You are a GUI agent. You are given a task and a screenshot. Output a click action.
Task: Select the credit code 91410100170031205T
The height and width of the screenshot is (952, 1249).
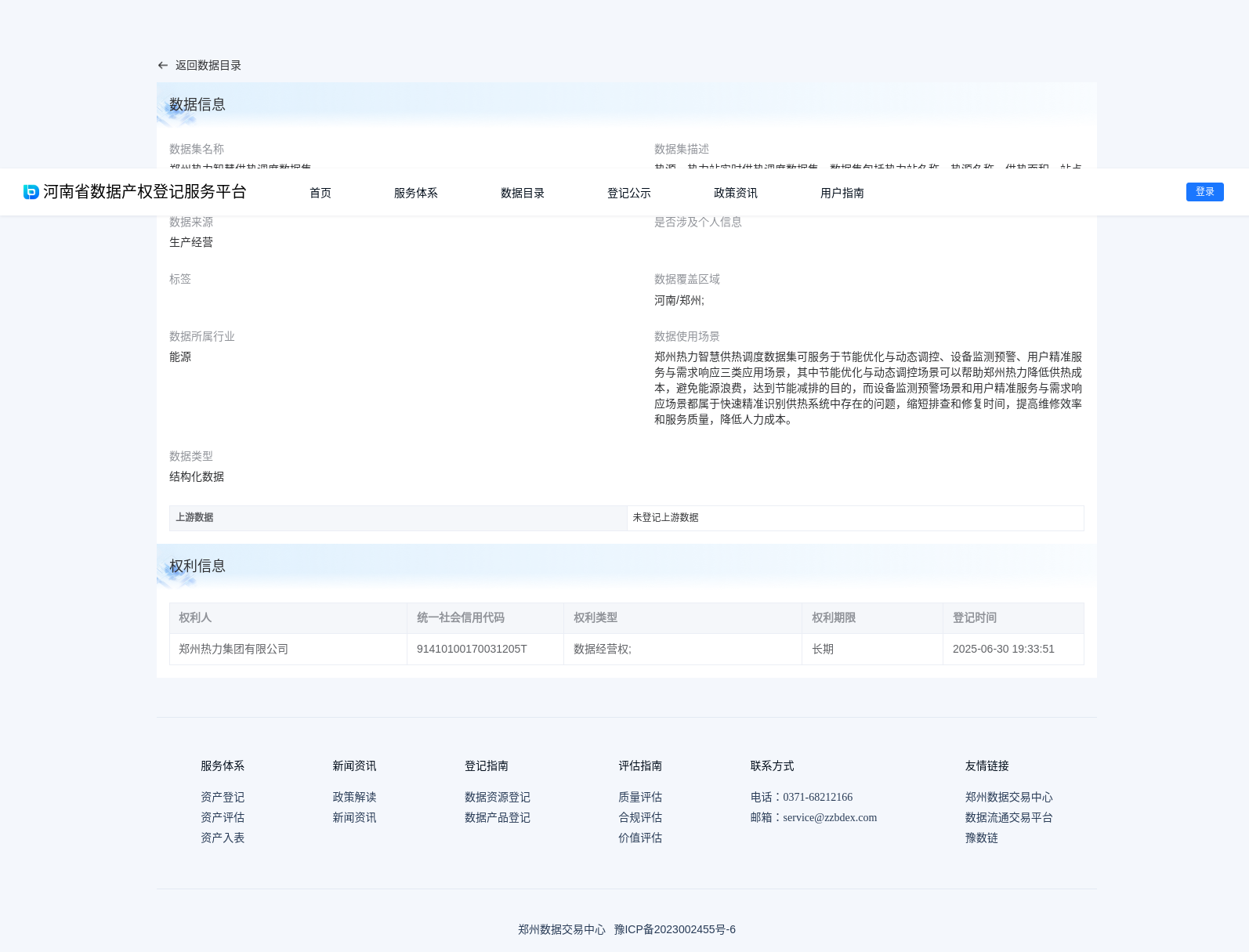(486, 649)
